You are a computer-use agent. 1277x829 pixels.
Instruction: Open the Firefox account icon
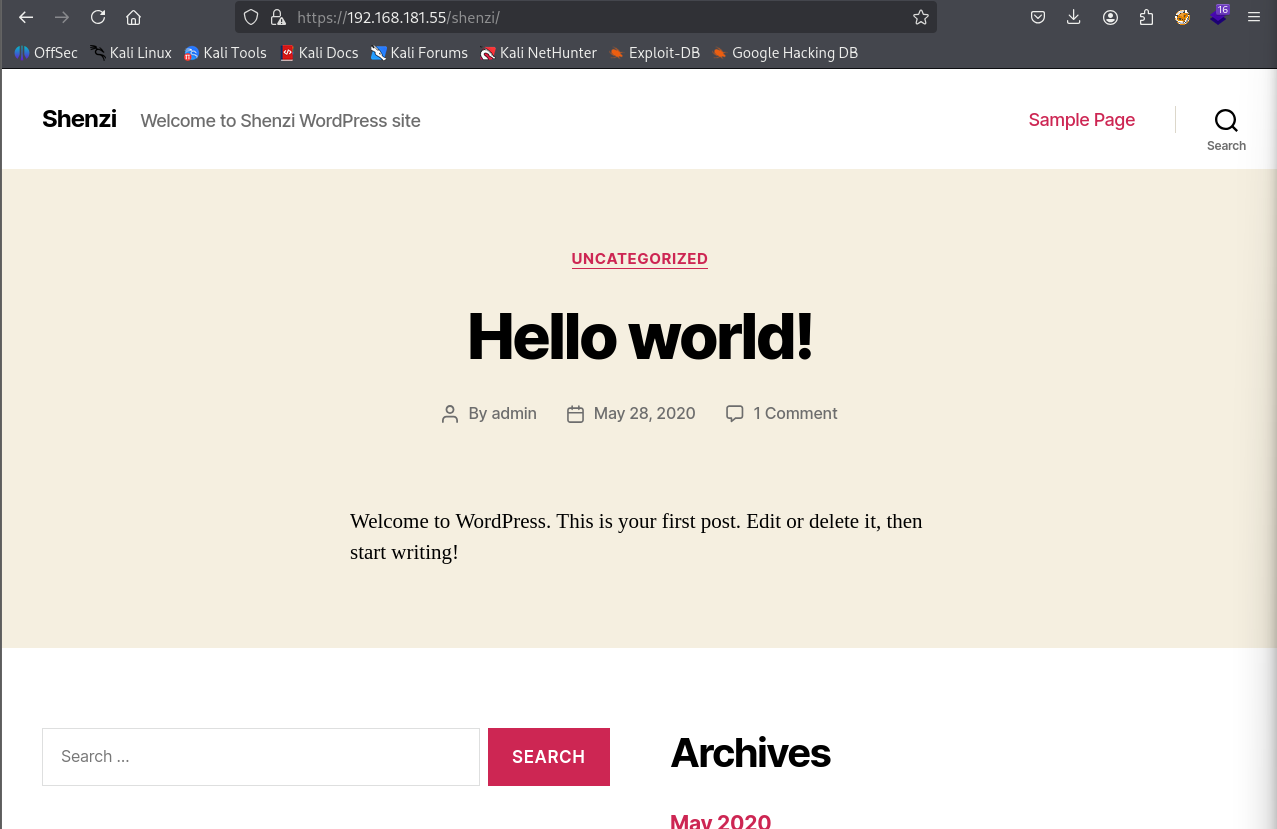click(x=1110, y=17)
